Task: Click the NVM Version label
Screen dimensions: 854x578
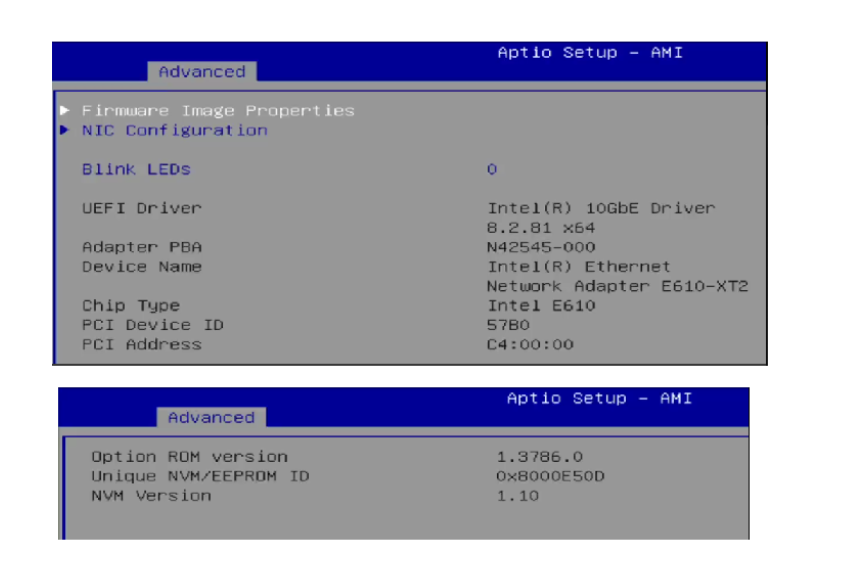Action: 151,496
